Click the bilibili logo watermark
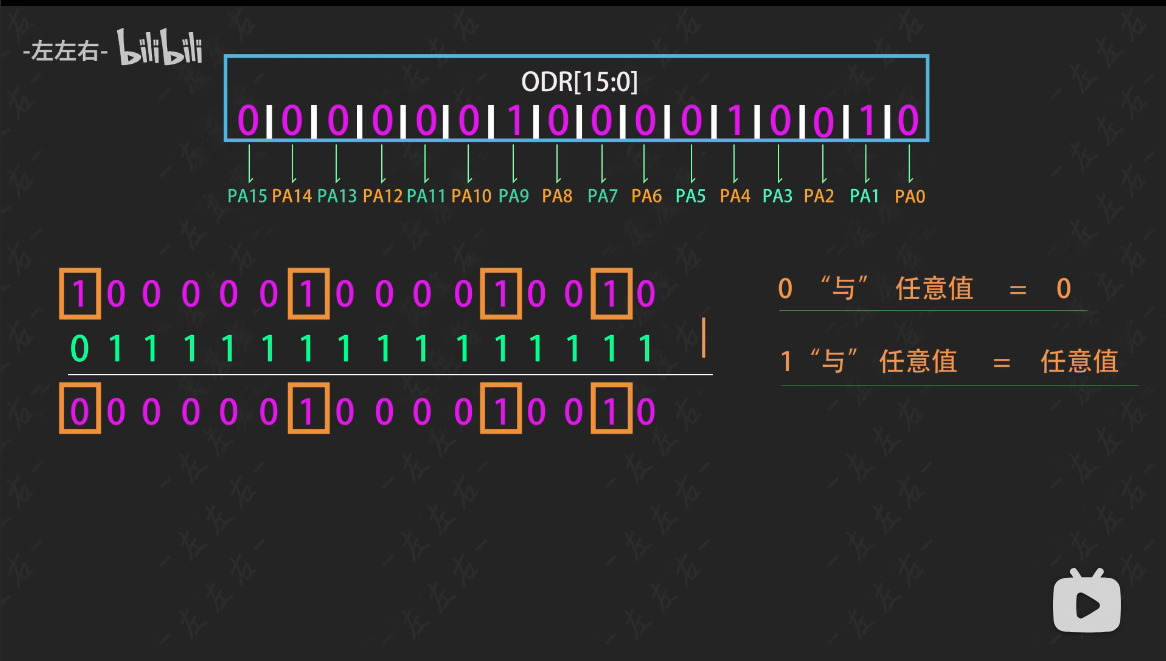This screenshot has width=1166, height=661. (x=160, y=48)
